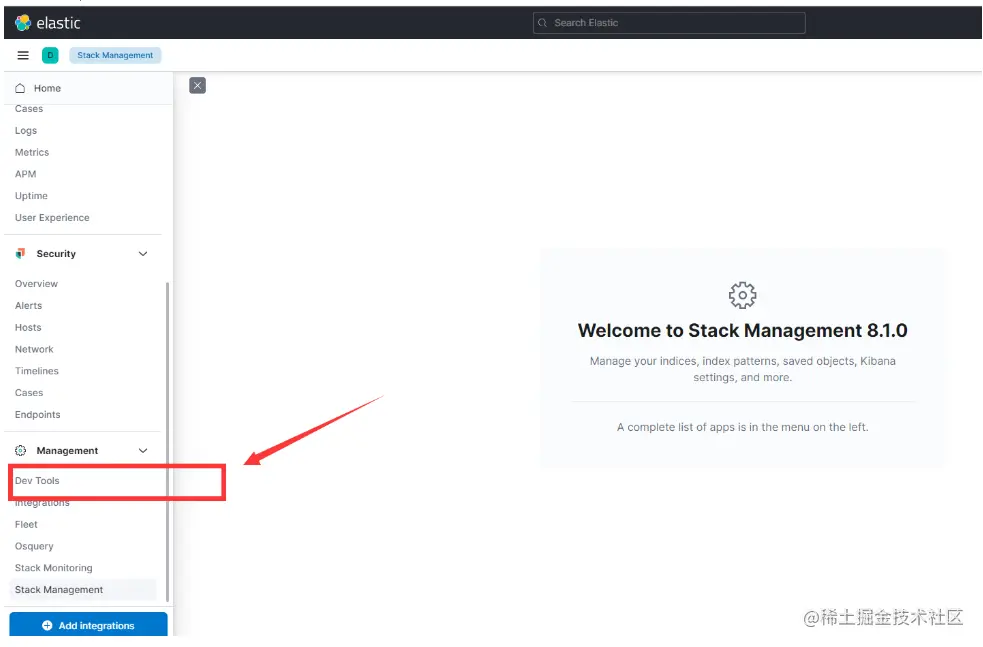This screenshot has height=647, width=983.
Task: Open User Experience in the sidebar
Action: click(52, 218)
